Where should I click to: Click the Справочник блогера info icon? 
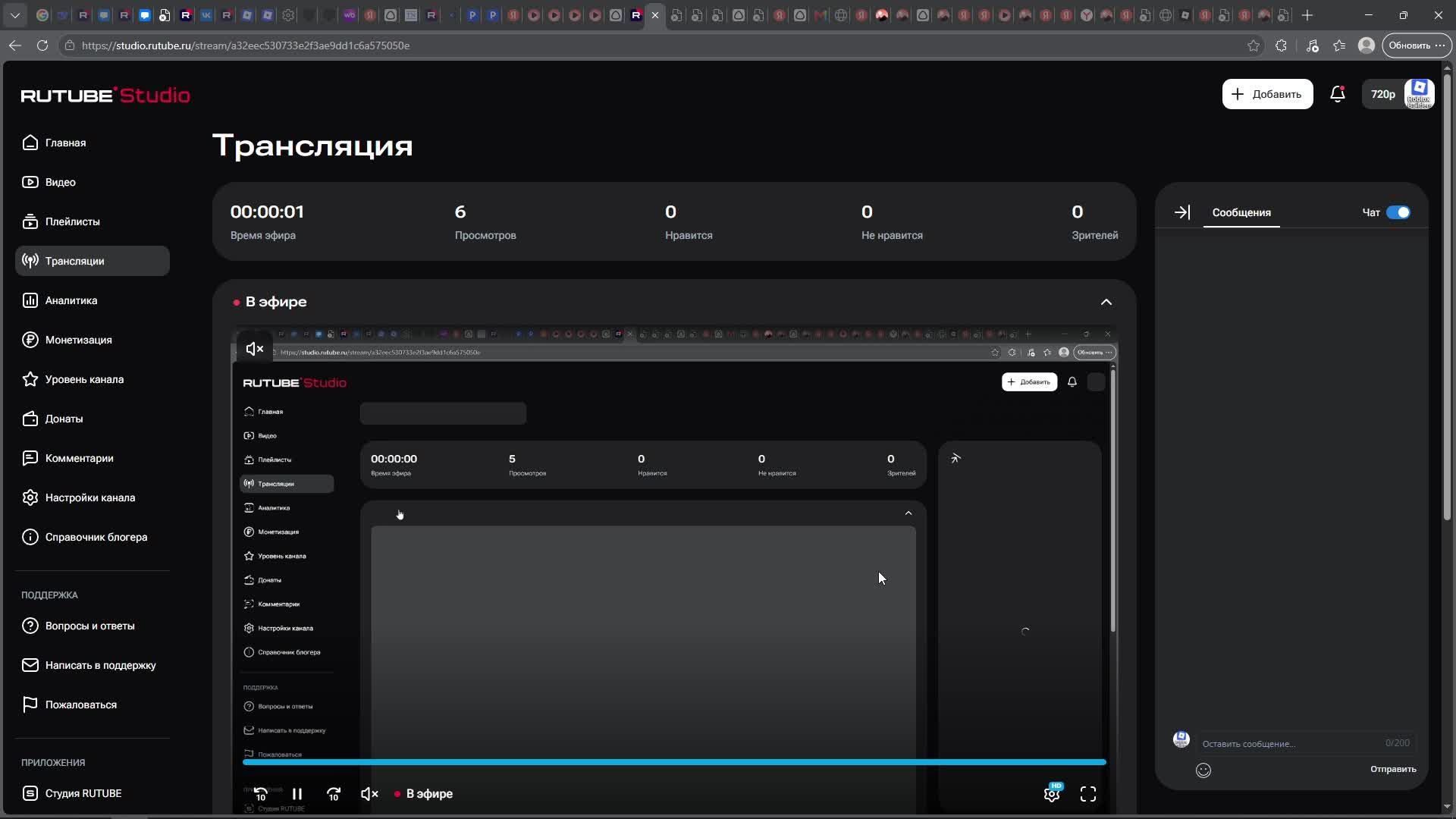pyautogui.click(x=30, y=537)
